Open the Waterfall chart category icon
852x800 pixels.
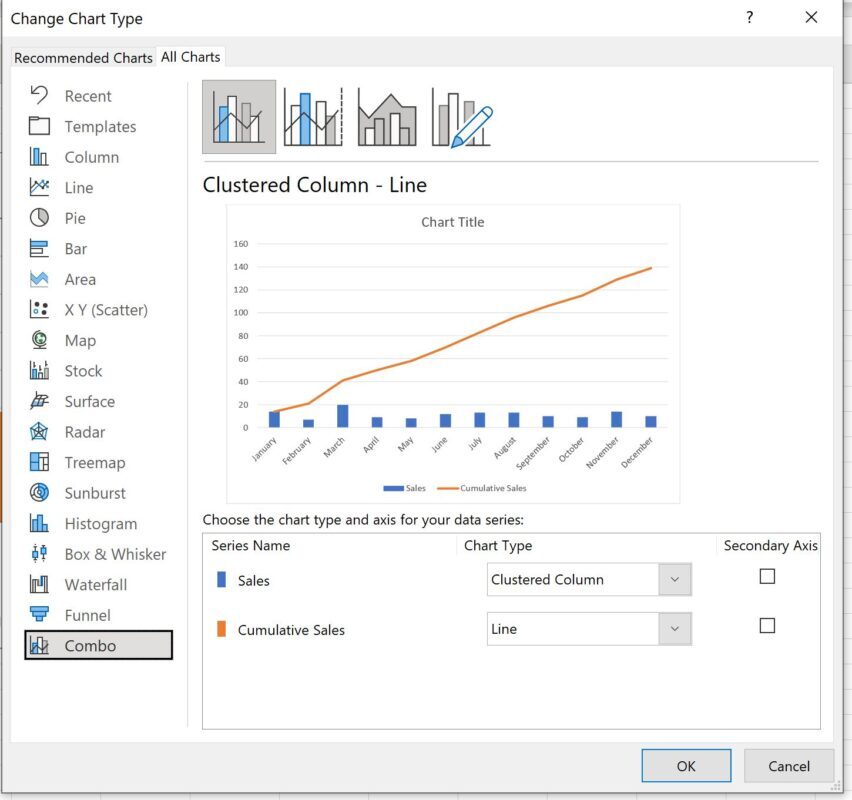pyautogui.click(x=39, y=585)
